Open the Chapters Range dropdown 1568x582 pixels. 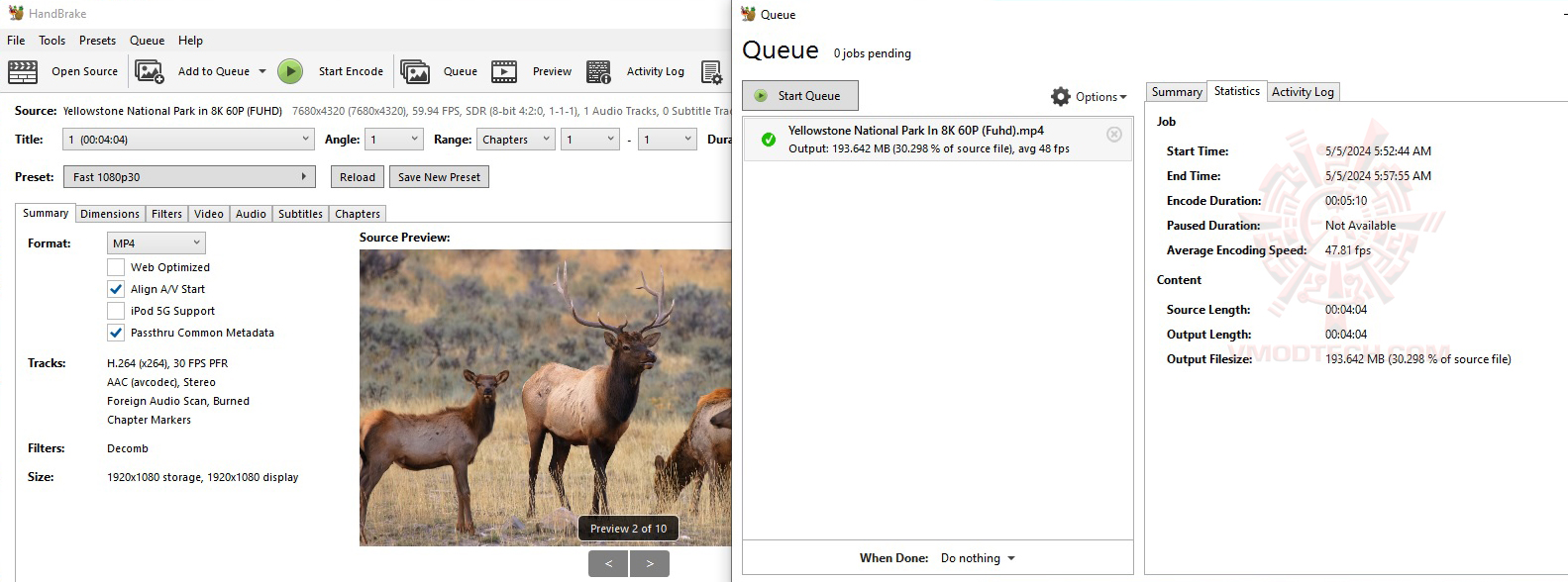(515, 140)
